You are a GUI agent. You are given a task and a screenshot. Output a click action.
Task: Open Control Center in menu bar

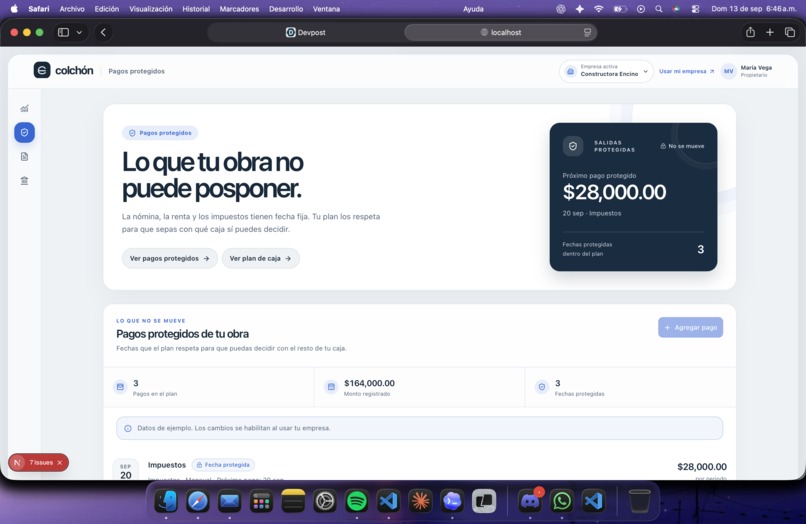click(695, 9)
